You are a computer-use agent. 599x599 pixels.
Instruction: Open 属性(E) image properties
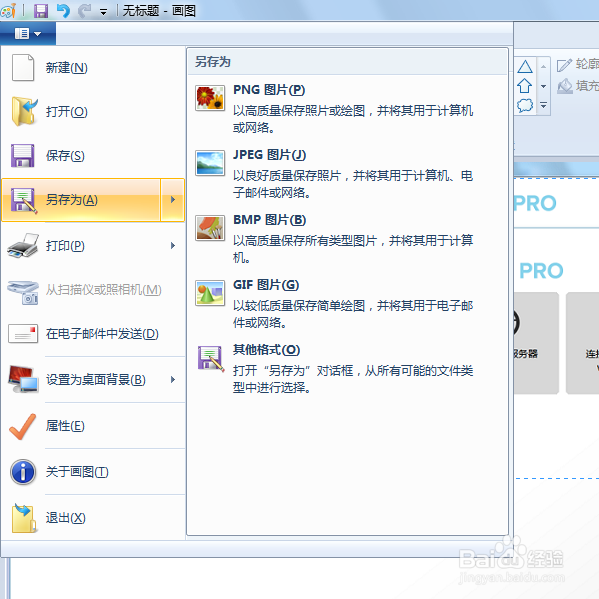93,426
